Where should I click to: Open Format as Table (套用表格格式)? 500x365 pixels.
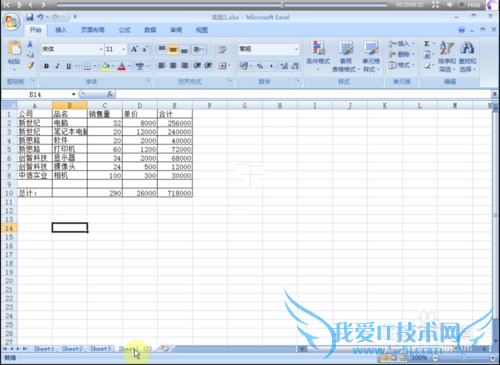(346, 55)
